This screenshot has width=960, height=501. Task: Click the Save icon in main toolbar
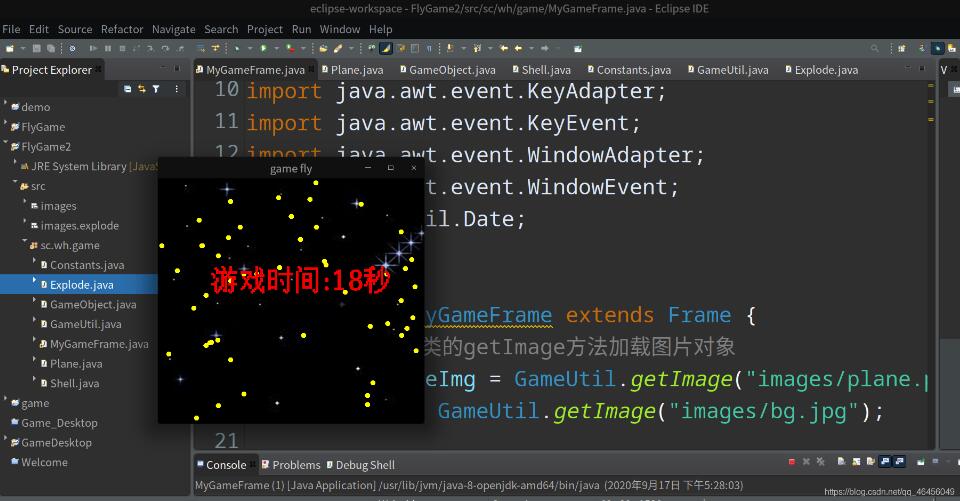click(36, 48)
